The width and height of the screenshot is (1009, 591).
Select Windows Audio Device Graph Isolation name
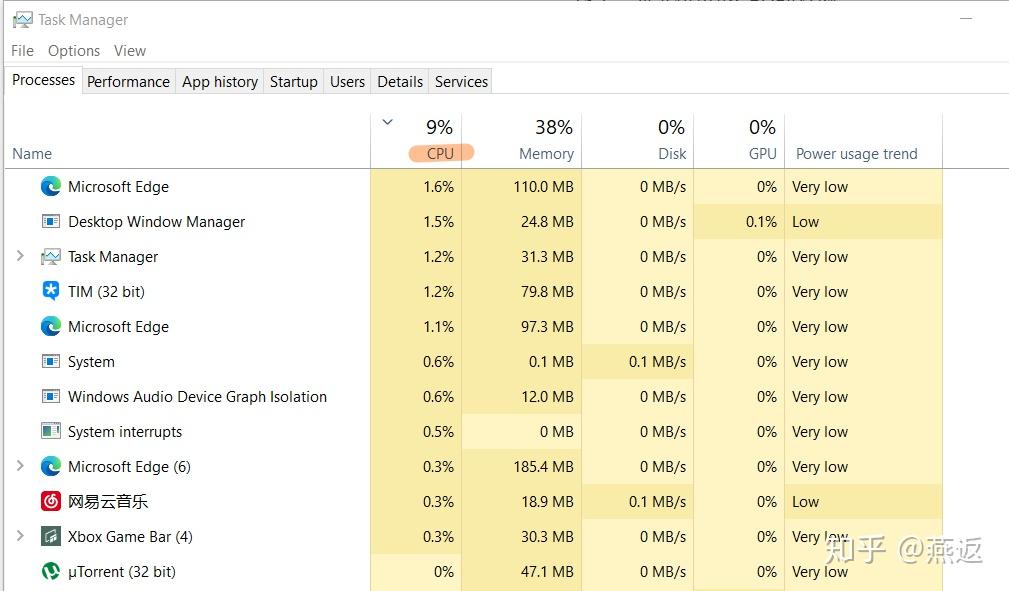pyautogui.click(x=198, y=397)
